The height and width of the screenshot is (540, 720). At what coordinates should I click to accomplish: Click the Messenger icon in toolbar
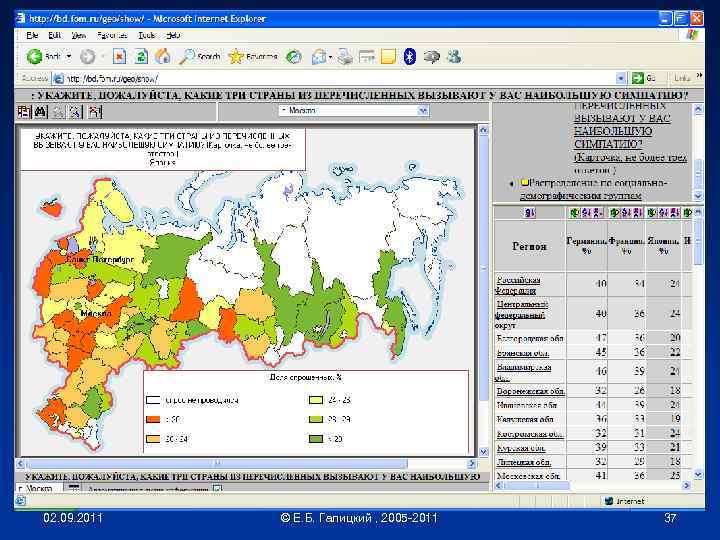click(453, 57)
